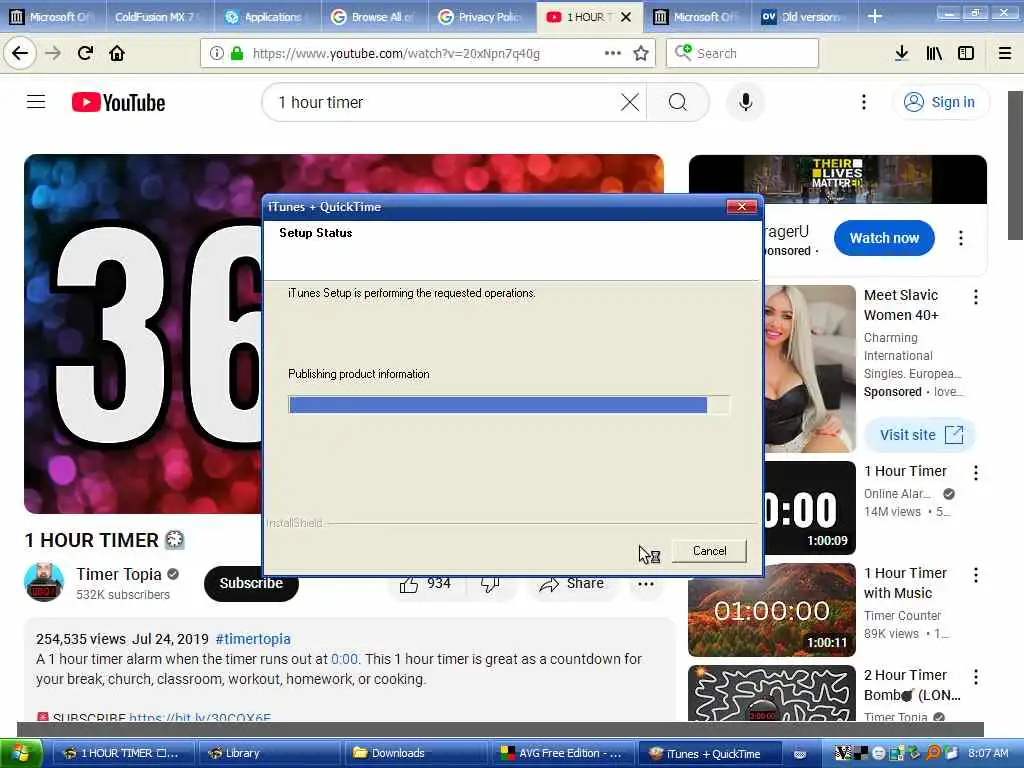1024x768 pixels.
Task: Open the Timer Topia channel name
Action: pos(119,574)
